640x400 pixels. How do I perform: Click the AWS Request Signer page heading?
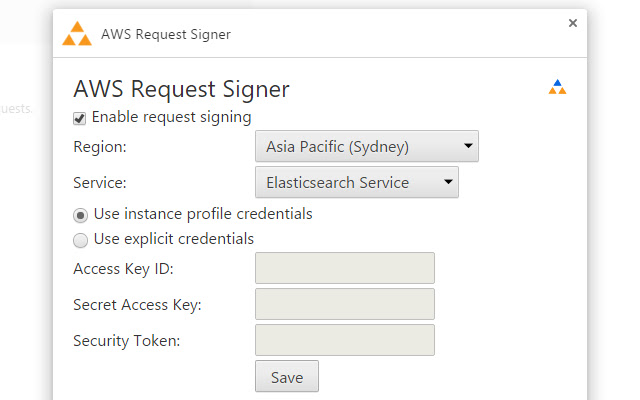pos(182,89)
